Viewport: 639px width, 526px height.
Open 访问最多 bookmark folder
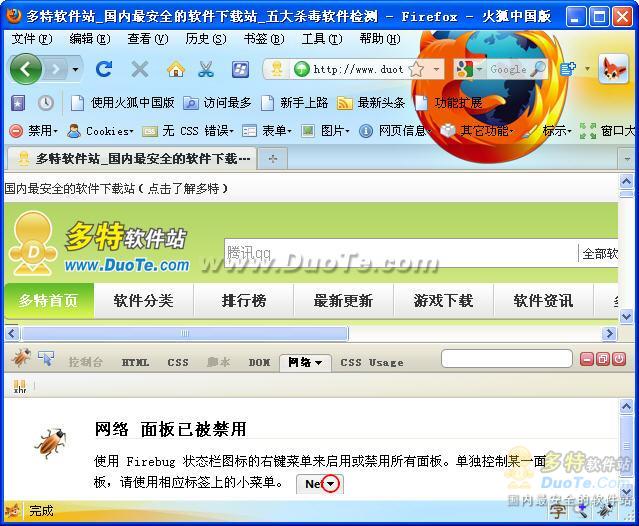(217, 103)
